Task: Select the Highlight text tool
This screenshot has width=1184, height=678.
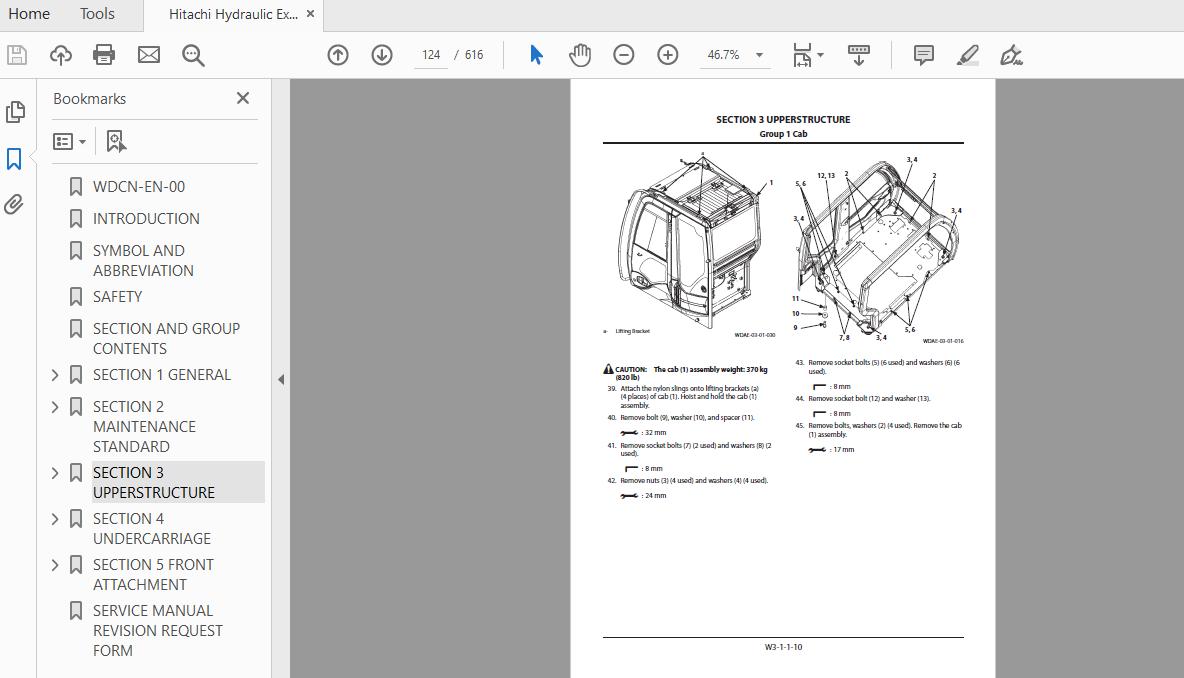Action: pos(967,55)
